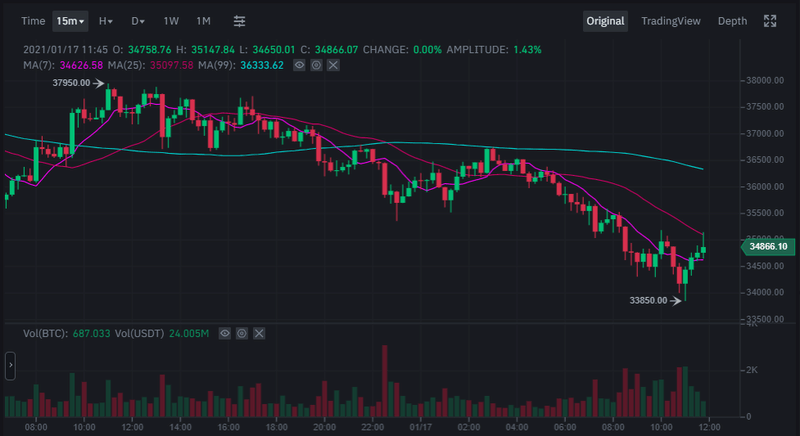
Task: Remove the Vol indicator
Action: click(259, 331)
